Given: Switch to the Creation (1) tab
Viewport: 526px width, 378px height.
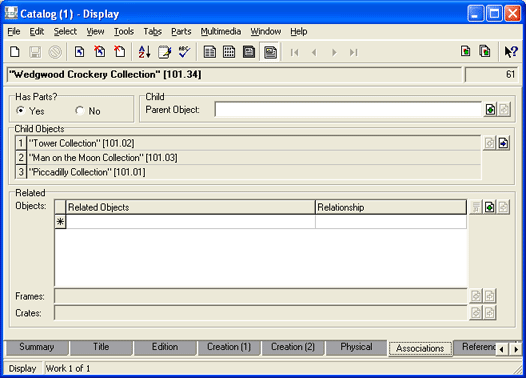Looking at the screenshot, I should click(x=229, y=347).
